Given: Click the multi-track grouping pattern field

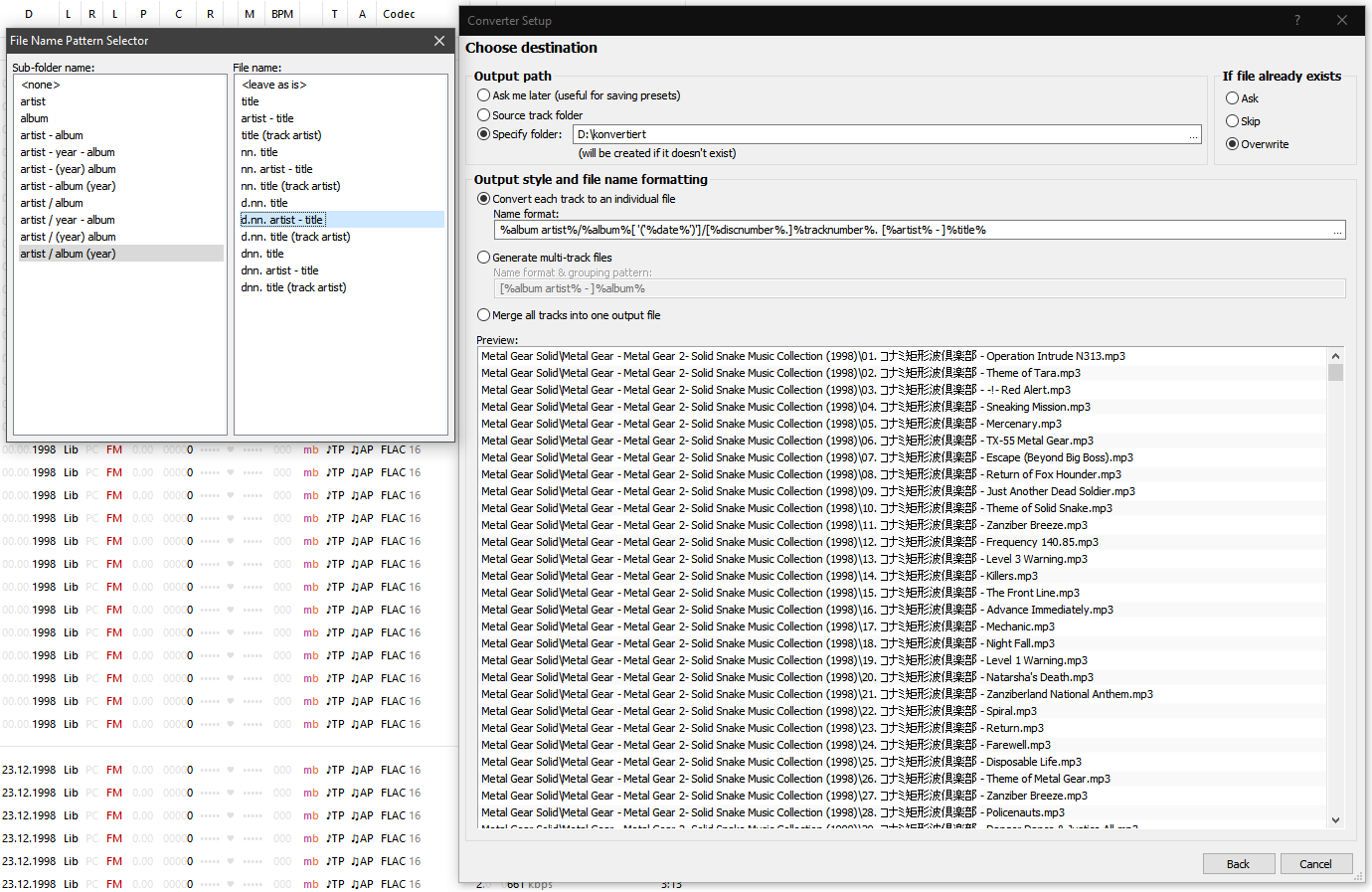Looking at the screenshot, I should point(920,288).
